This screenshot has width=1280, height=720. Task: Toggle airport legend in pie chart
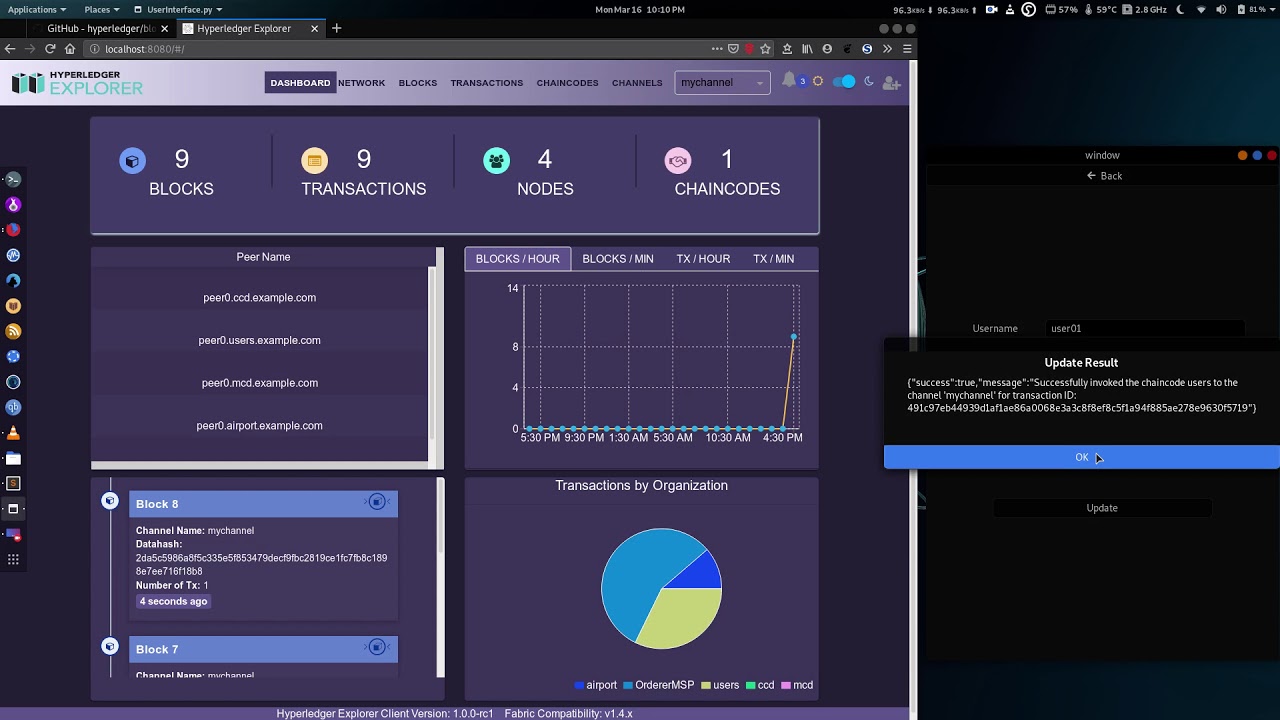click(x=596, y=685)
